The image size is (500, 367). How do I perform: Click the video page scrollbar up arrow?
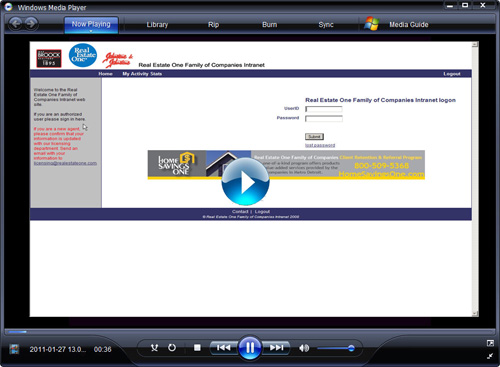(475, 45)
